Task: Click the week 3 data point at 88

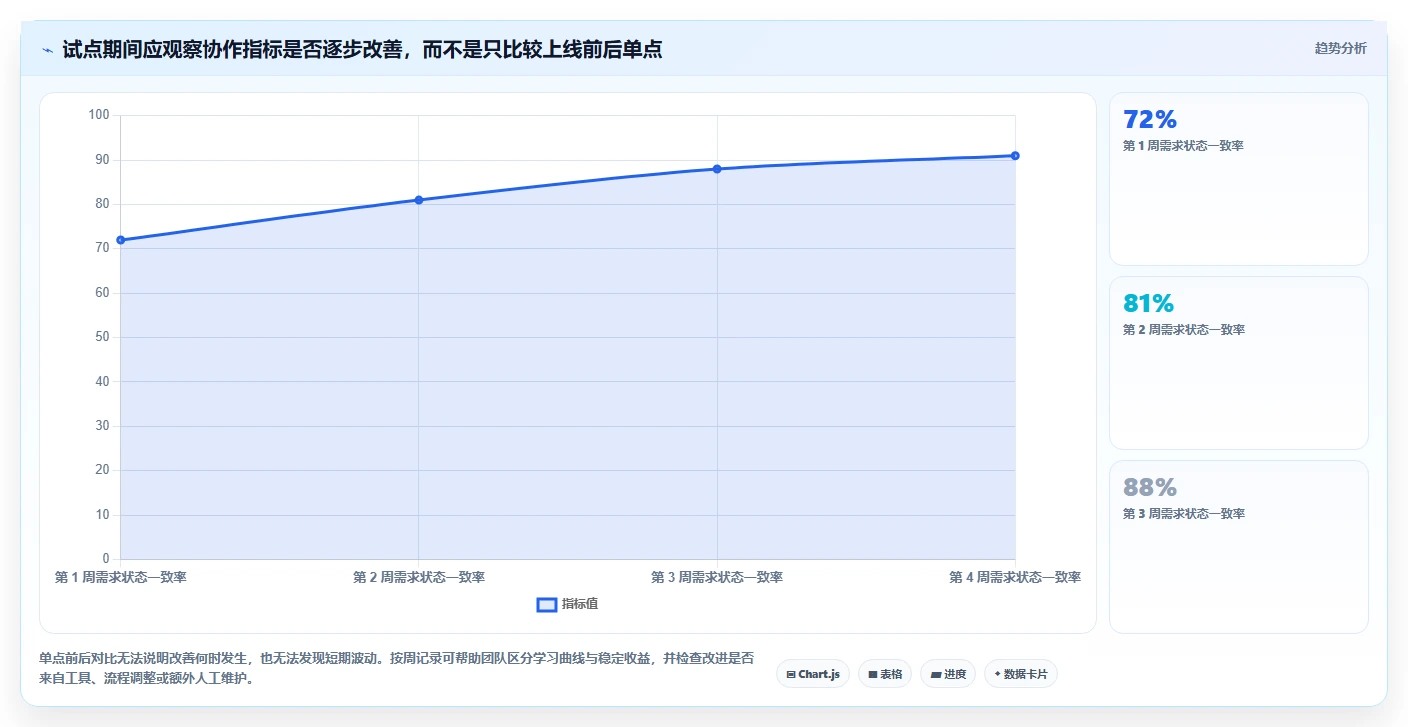Action: point(717,169)
